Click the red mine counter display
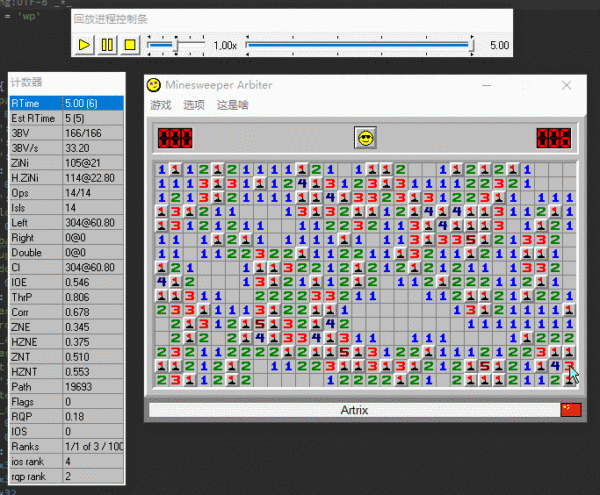600x495 pixels. [175, 138]
